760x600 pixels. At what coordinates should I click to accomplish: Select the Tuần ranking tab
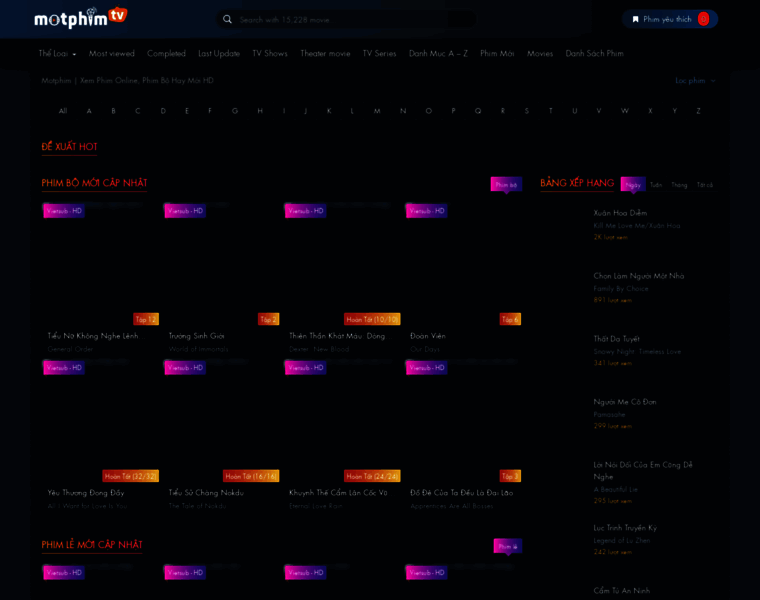click(x=656, y=185)
